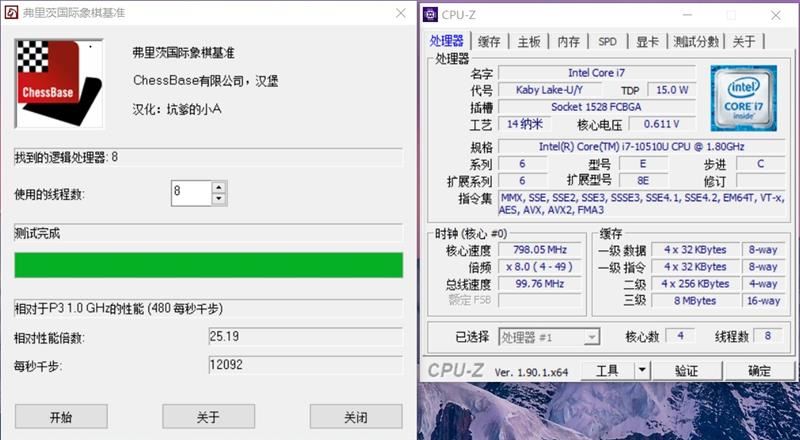Click the Kaby Lake-U/Y codename value

point(549,90)
